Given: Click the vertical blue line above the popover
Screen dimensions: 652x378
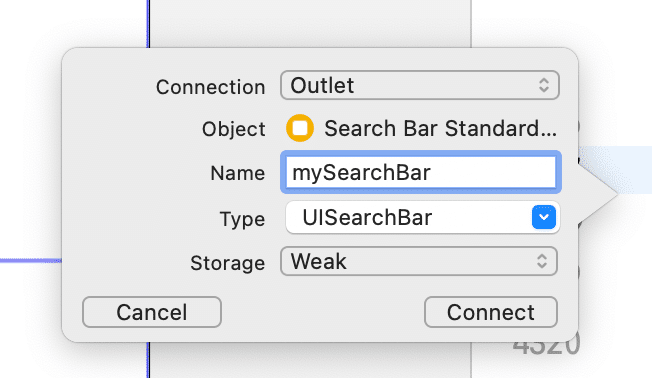Looking at the screenshot, I should (148, 24).
